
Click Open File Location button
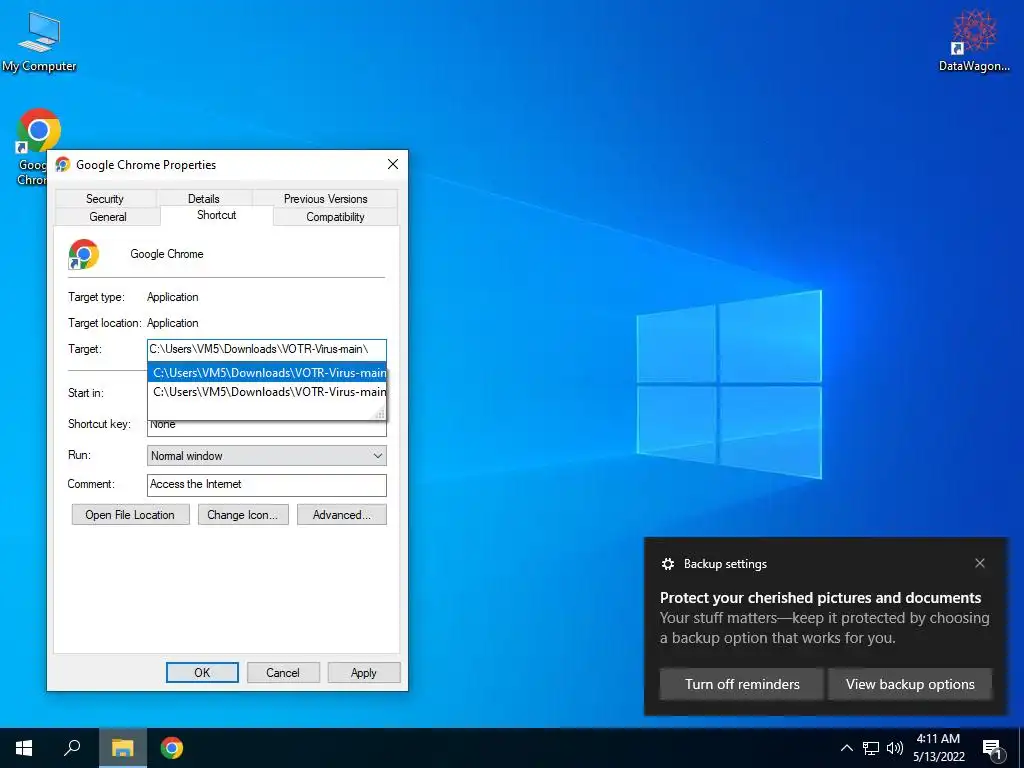pos(131,515)
